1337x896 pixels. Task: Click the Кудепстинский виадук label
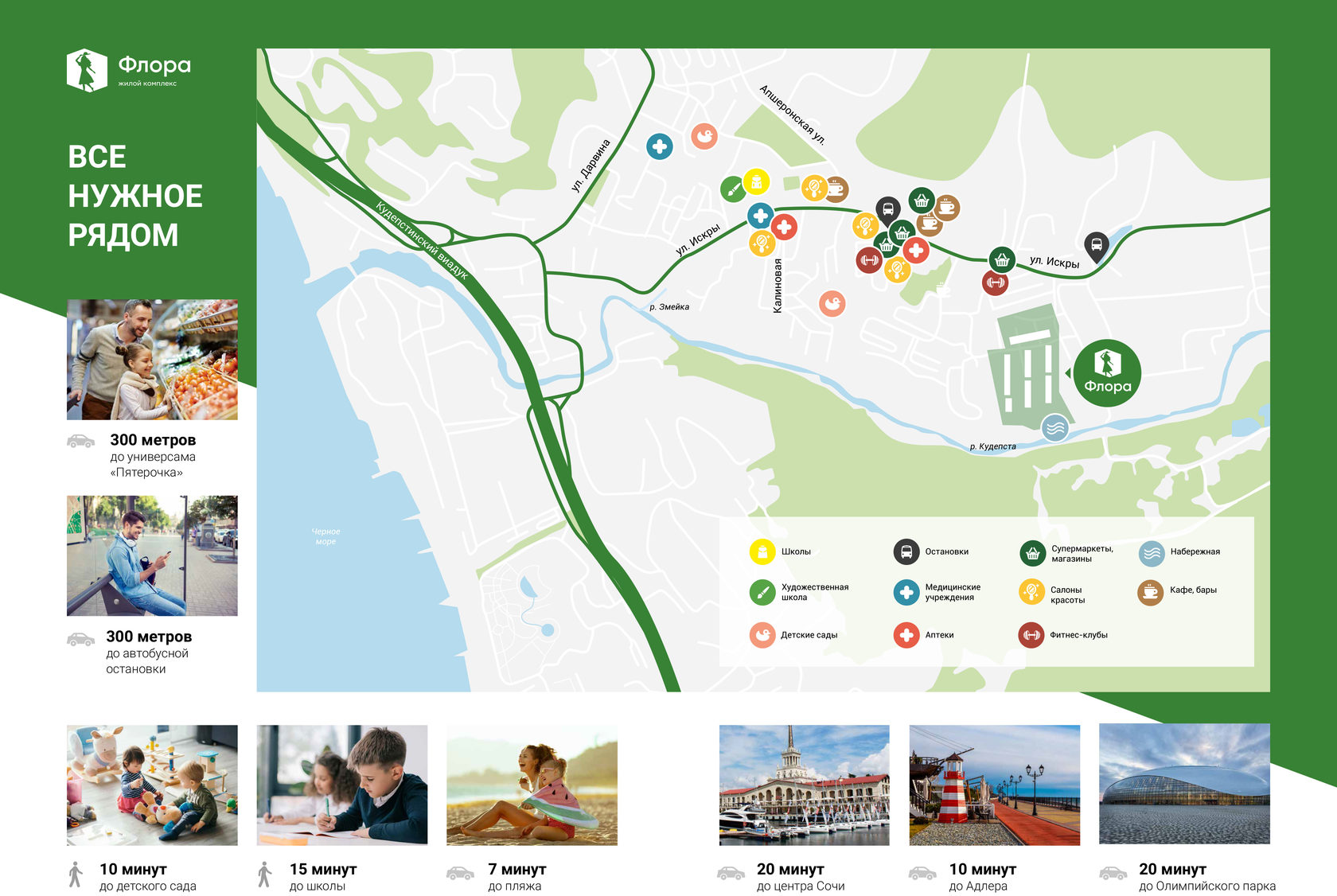(422, 240)
